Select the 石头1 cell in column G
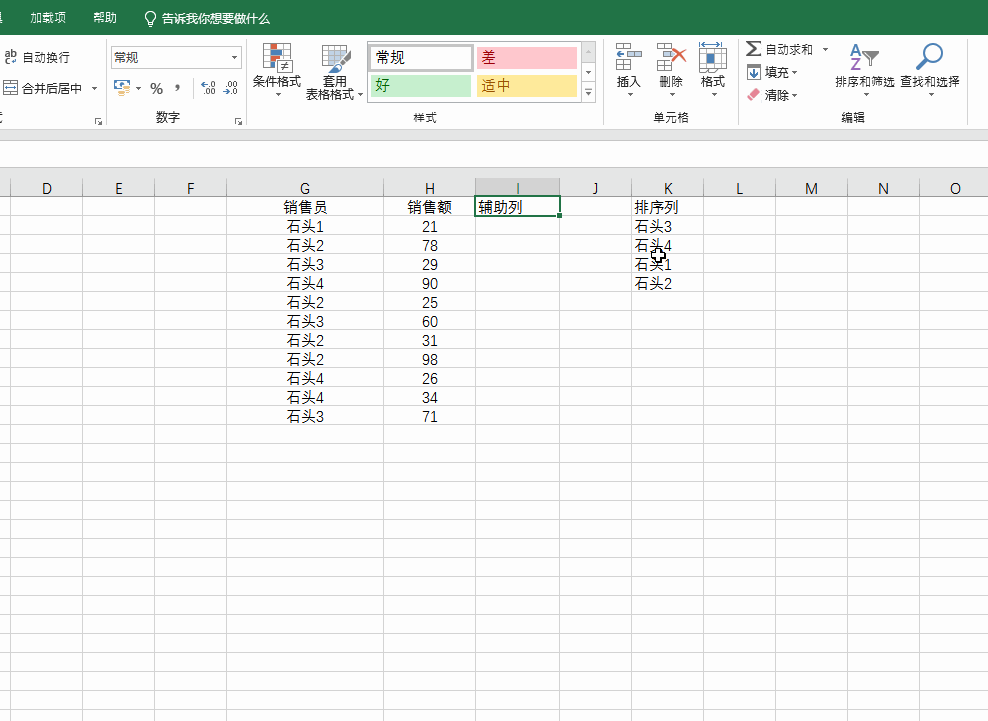 305,226
